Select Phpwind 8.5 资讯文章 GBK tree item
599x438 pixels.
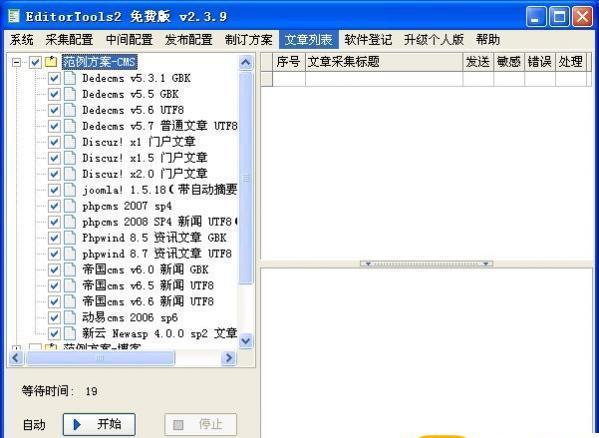click(154, 238)
